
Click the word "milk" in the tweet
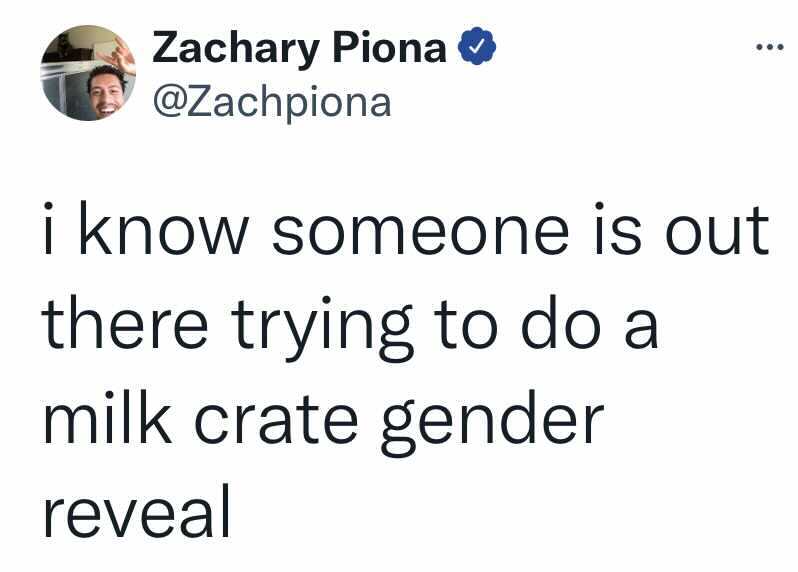(x=108, y=417)
